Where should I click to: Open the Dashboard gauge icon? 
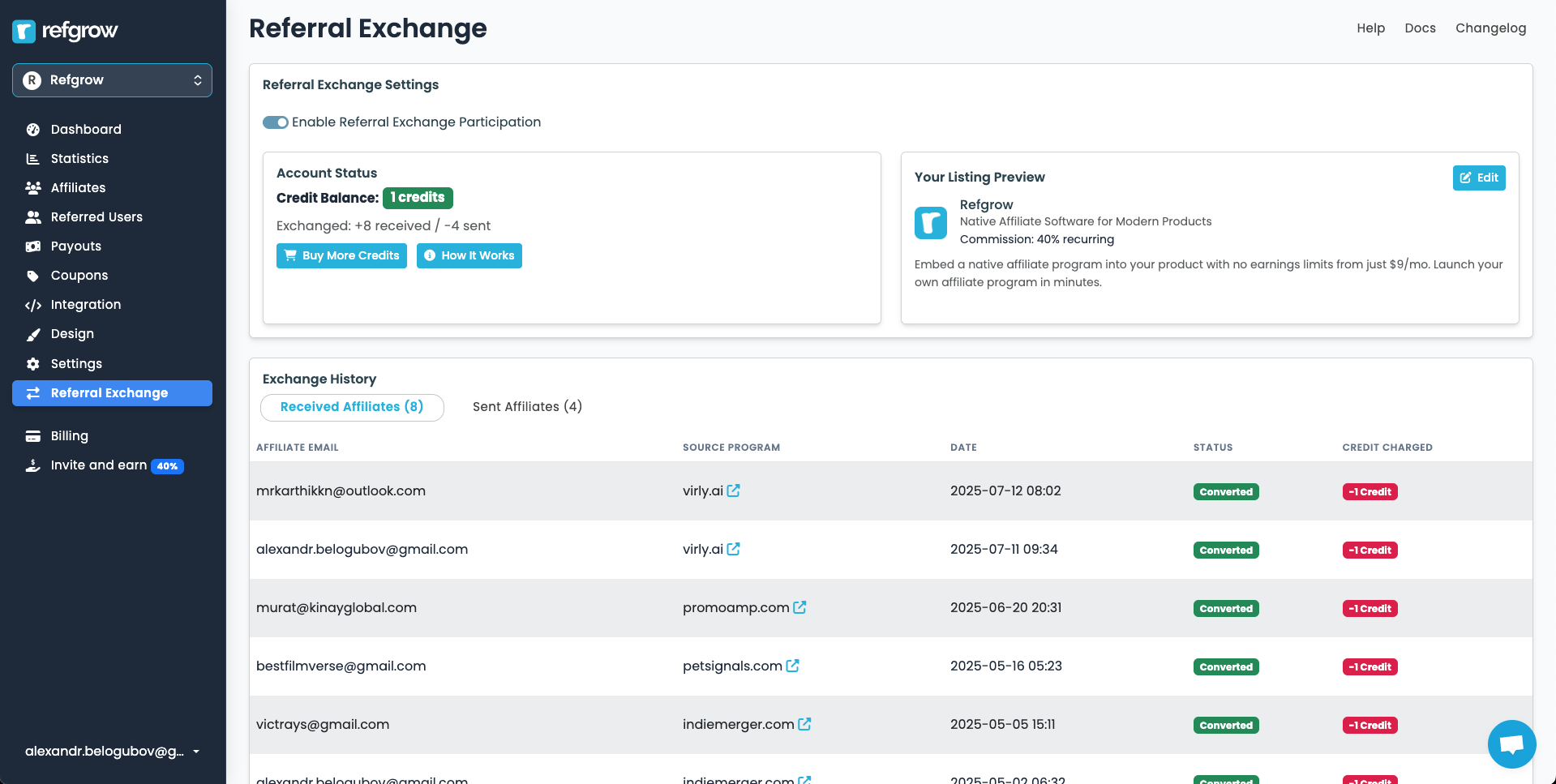(33, 130)
